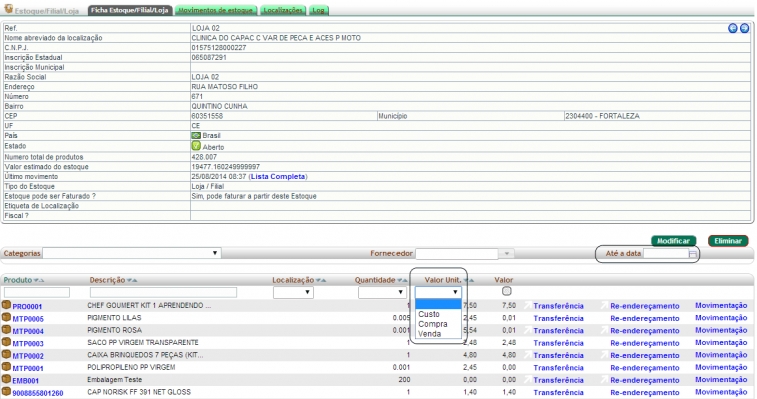Click the Produto filter input field
This screenshot has width=757, height=399.
37,292
